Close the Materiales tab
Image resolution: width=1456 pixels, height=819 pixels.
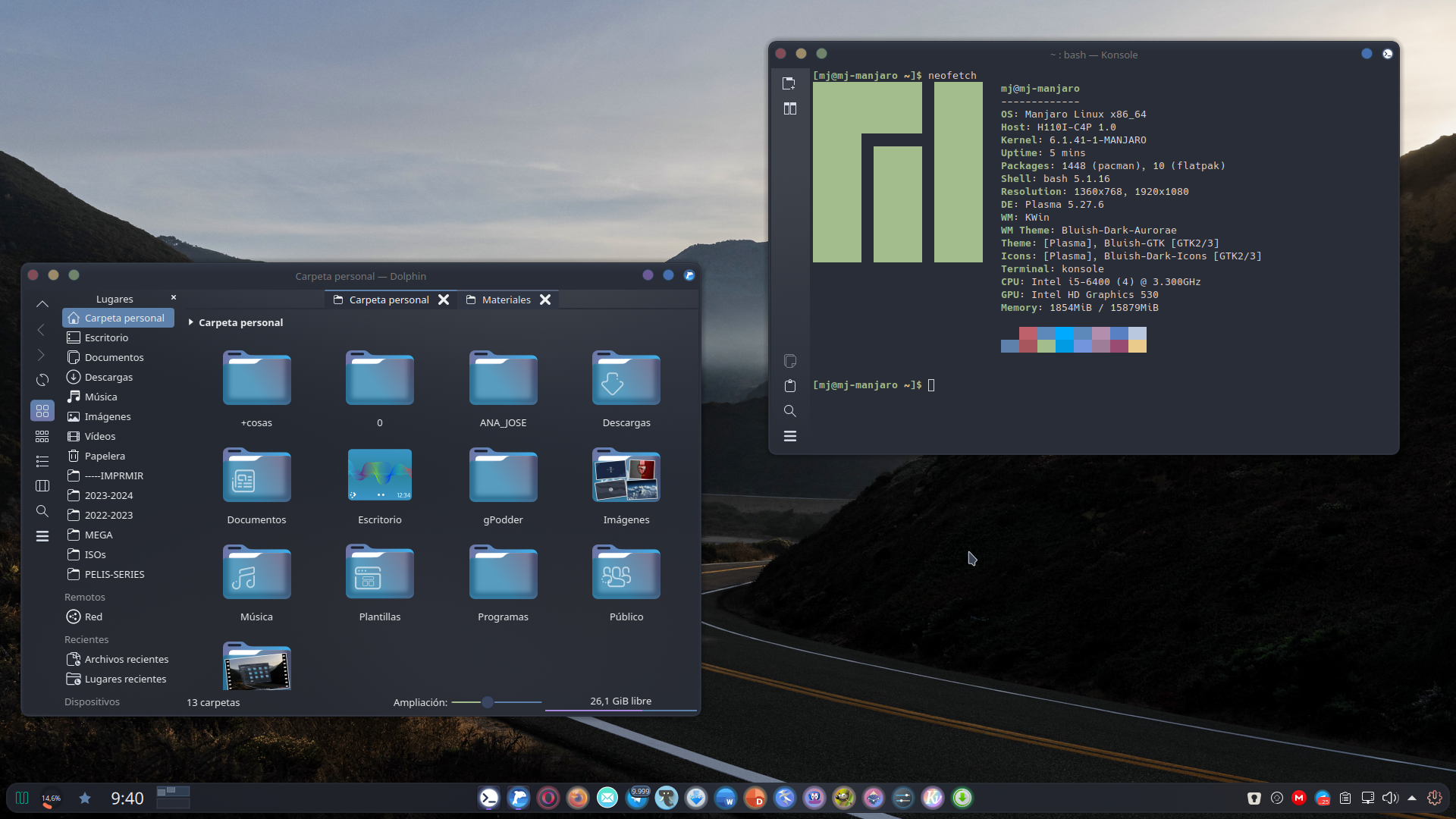click(x=545, y=300)
